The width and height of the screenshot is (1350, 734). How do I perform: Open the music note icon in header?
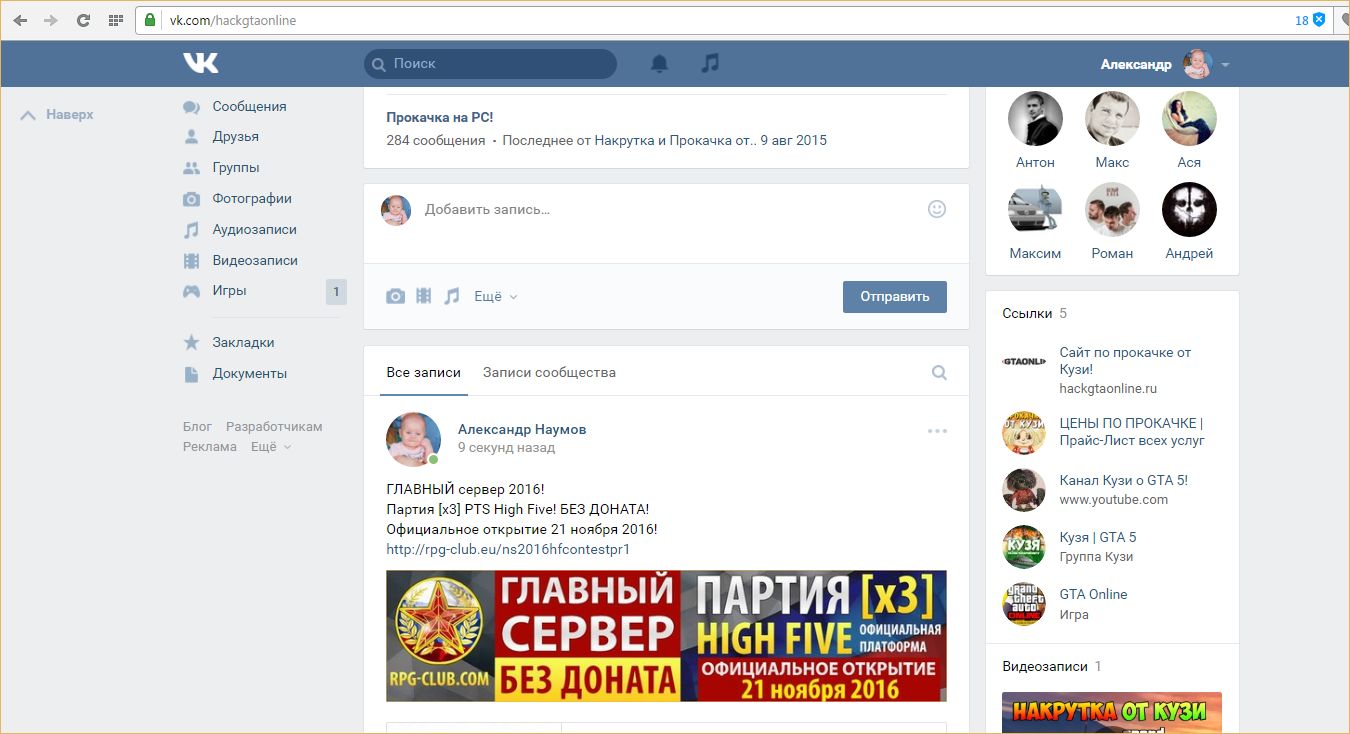point(710,63)
